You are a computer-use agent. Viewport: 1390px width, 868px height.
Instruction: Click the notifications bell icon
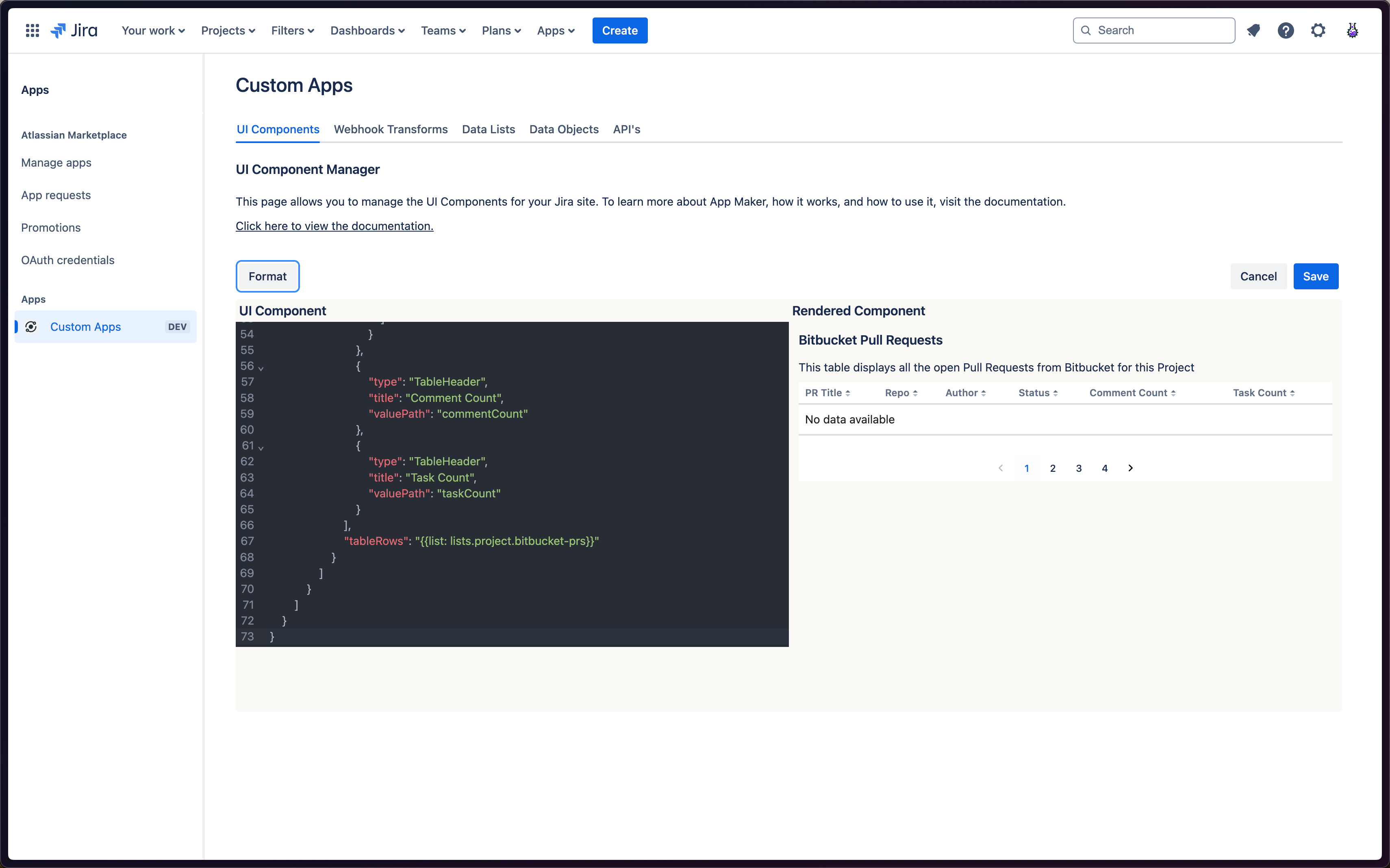click(x=1253, y=30)
